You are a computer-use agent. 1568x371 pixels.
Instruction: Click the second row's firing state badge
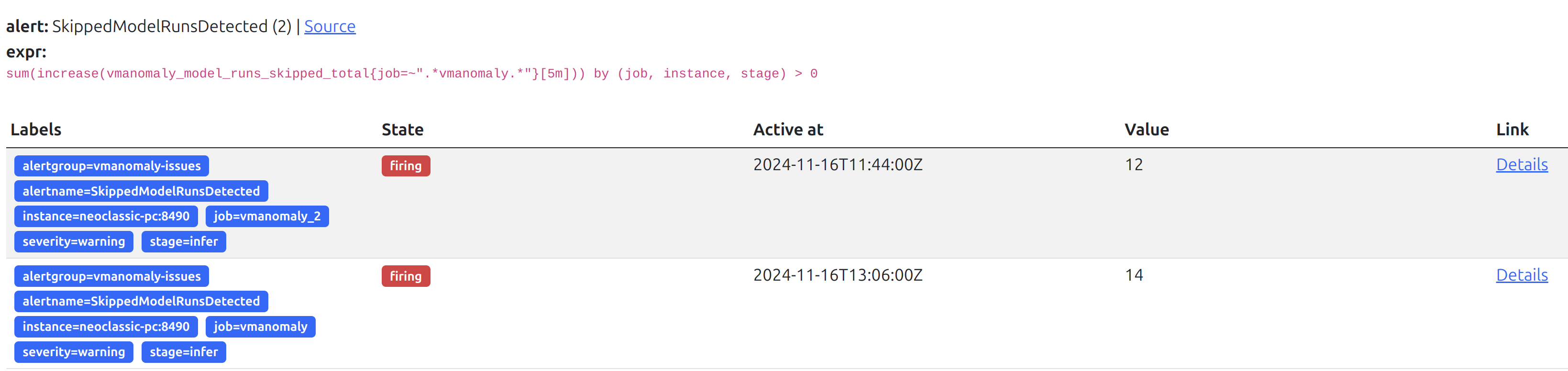point(405,276)
